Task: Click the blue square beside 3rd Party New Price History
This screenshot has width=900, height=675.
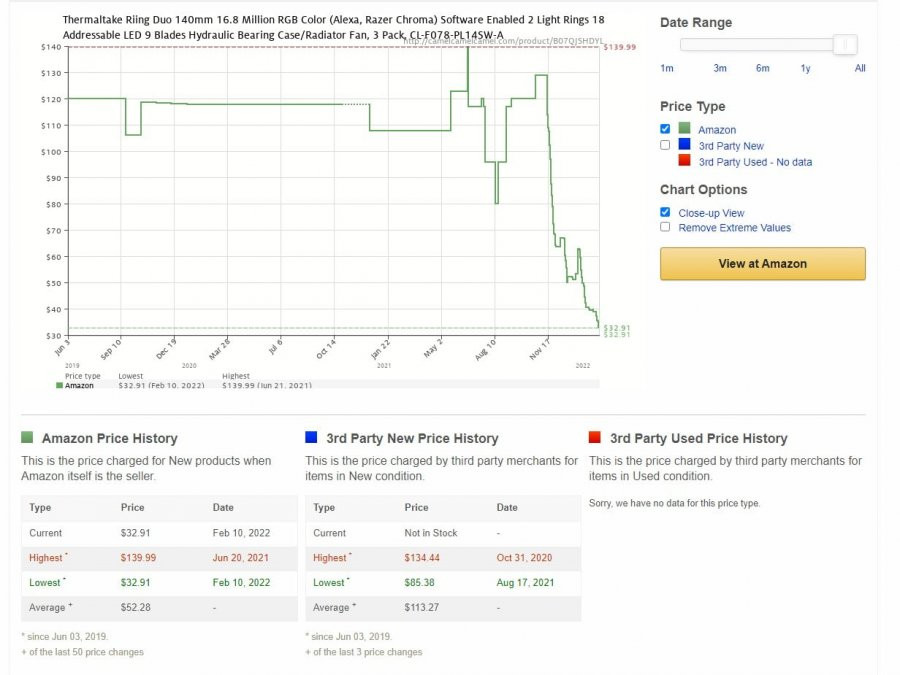Action: (x=311, y=437)
